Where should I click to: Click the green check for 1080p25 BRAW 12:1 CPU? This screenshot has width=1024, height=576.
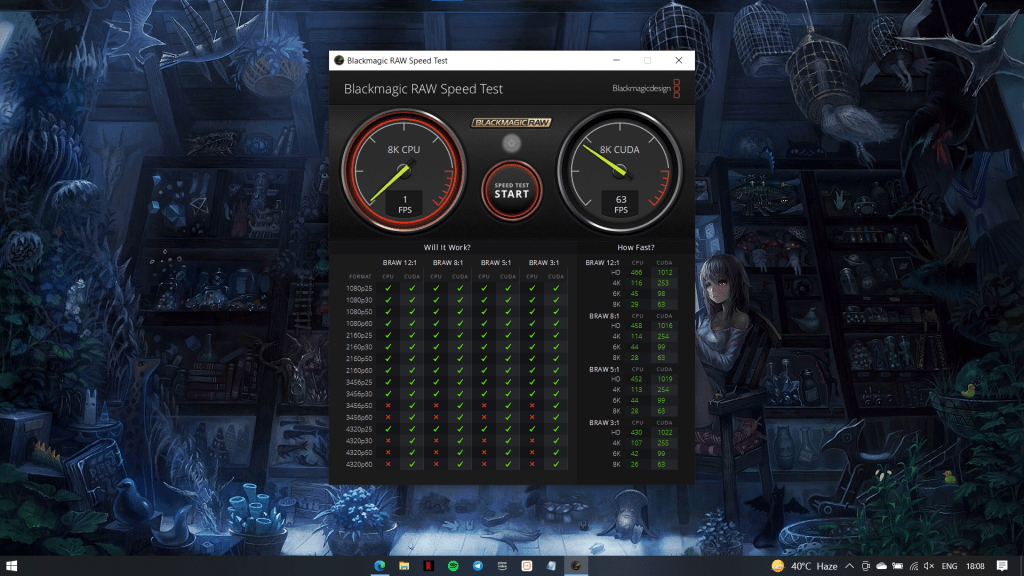click(388, 288)
